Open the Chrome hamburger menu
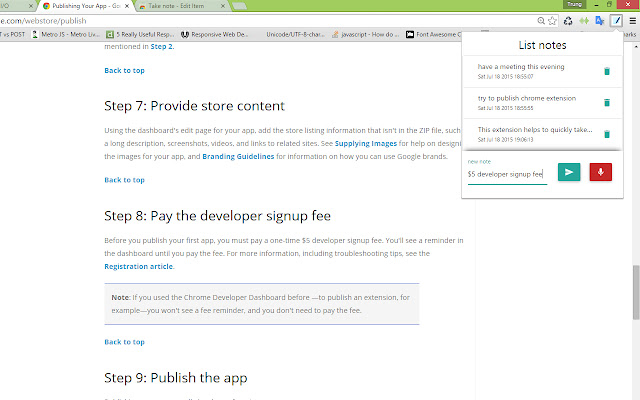 (632, 21)
